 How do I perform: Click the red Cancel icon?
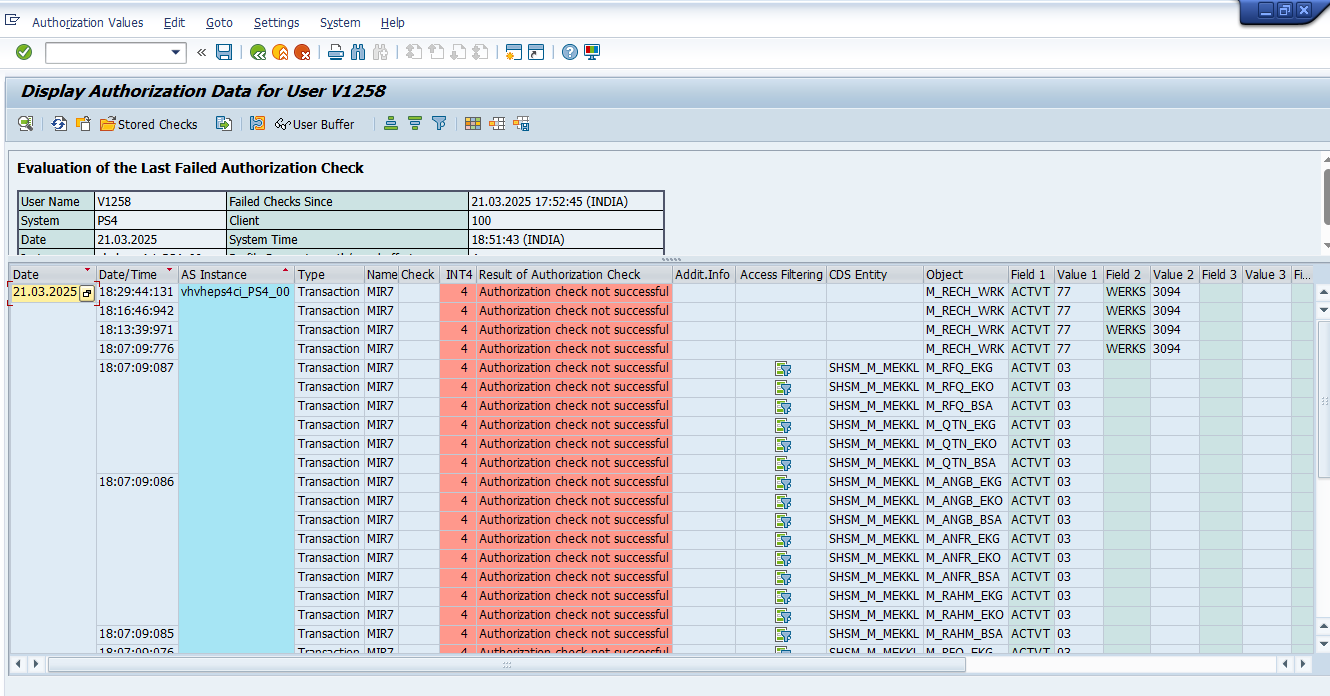click(302, 52)
